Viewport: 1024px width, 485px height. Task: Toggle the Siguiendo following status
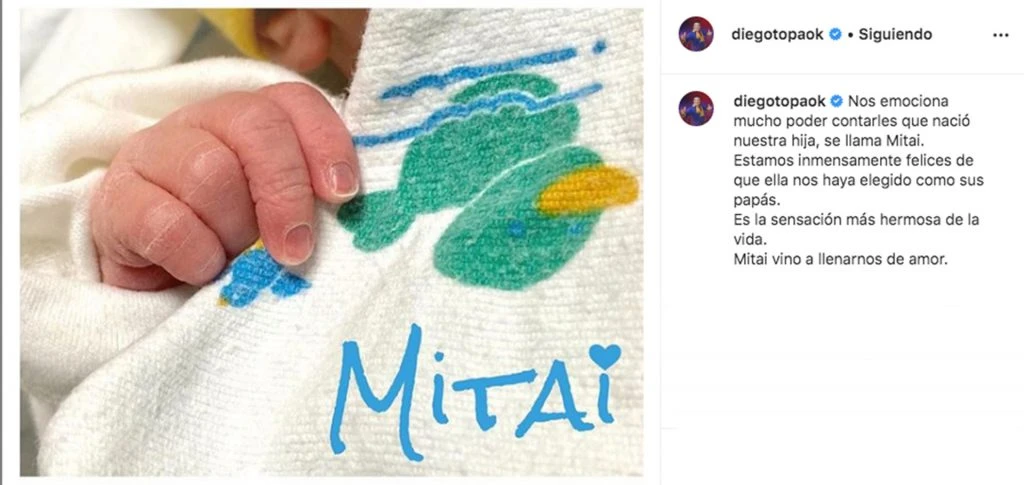pyautogui.click(x=895, y=35)
